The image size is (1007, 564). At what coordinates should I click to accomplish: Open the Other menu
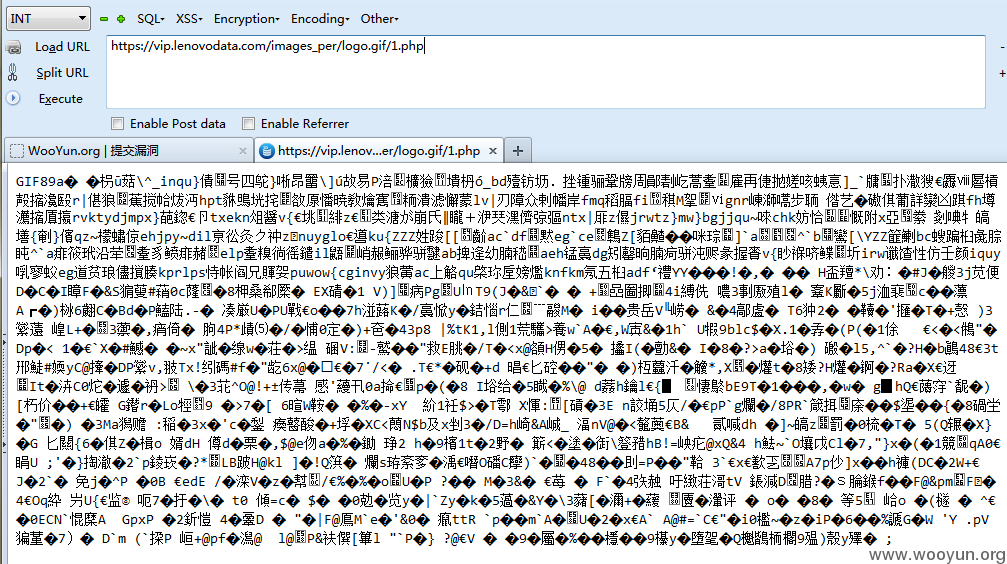coord(380,19)
